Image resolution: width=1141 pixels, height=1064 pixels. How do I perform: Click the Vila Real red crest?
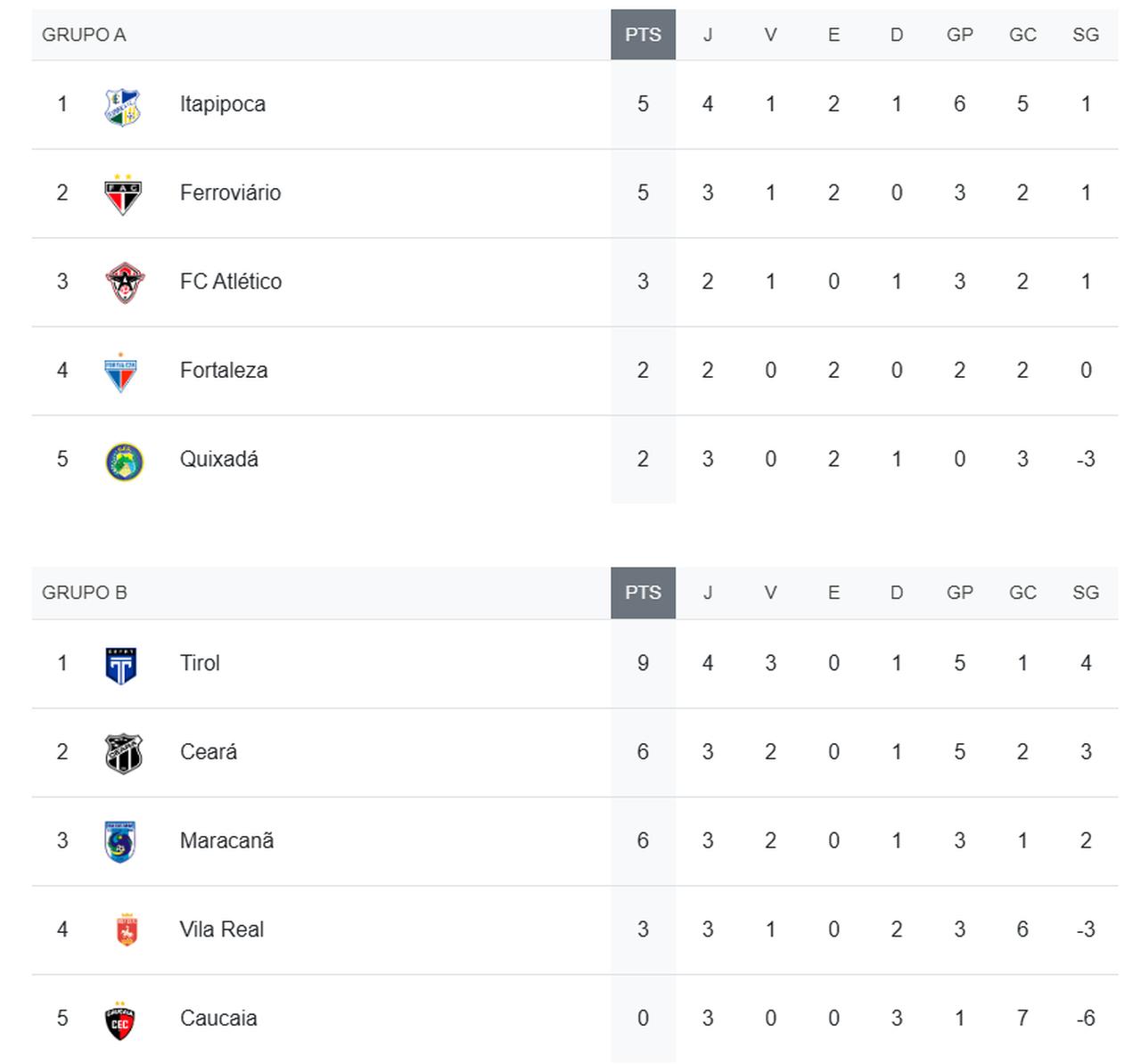tap(126, 930)
